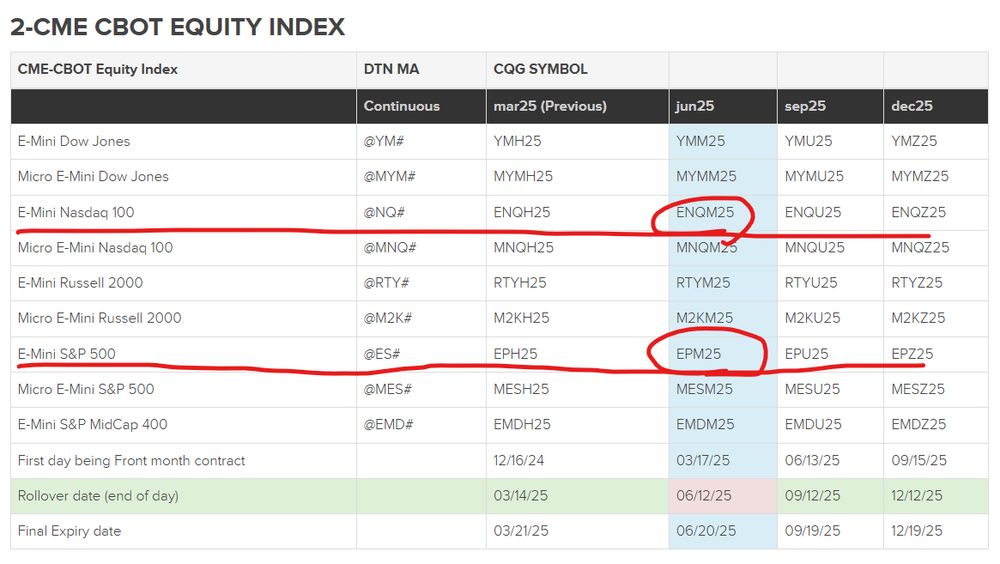Click the 'M2KU25' symbol cell

(812, 318)
